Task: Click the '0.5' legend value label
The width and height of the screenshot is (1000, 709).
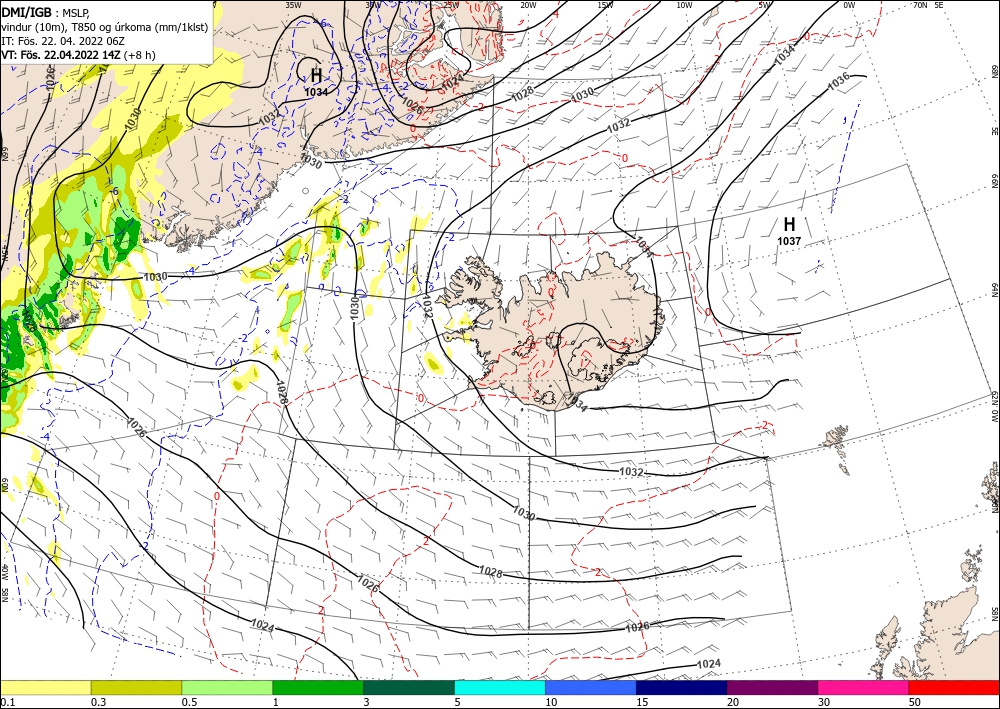Action: (x=189, y=702)
